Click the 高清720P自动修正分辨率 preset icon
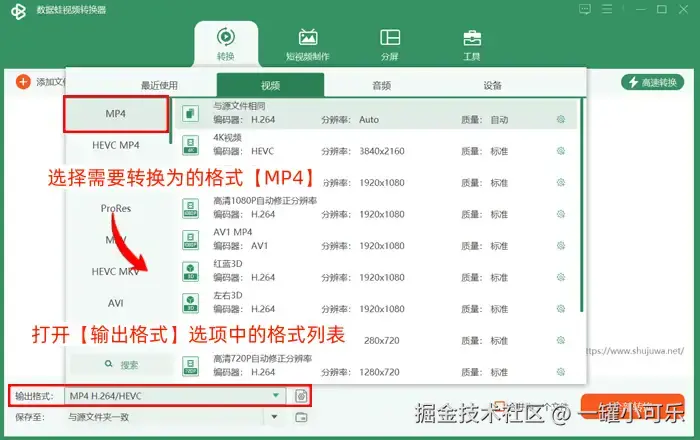Screen dimensions: 700x440 pos(191,366)
